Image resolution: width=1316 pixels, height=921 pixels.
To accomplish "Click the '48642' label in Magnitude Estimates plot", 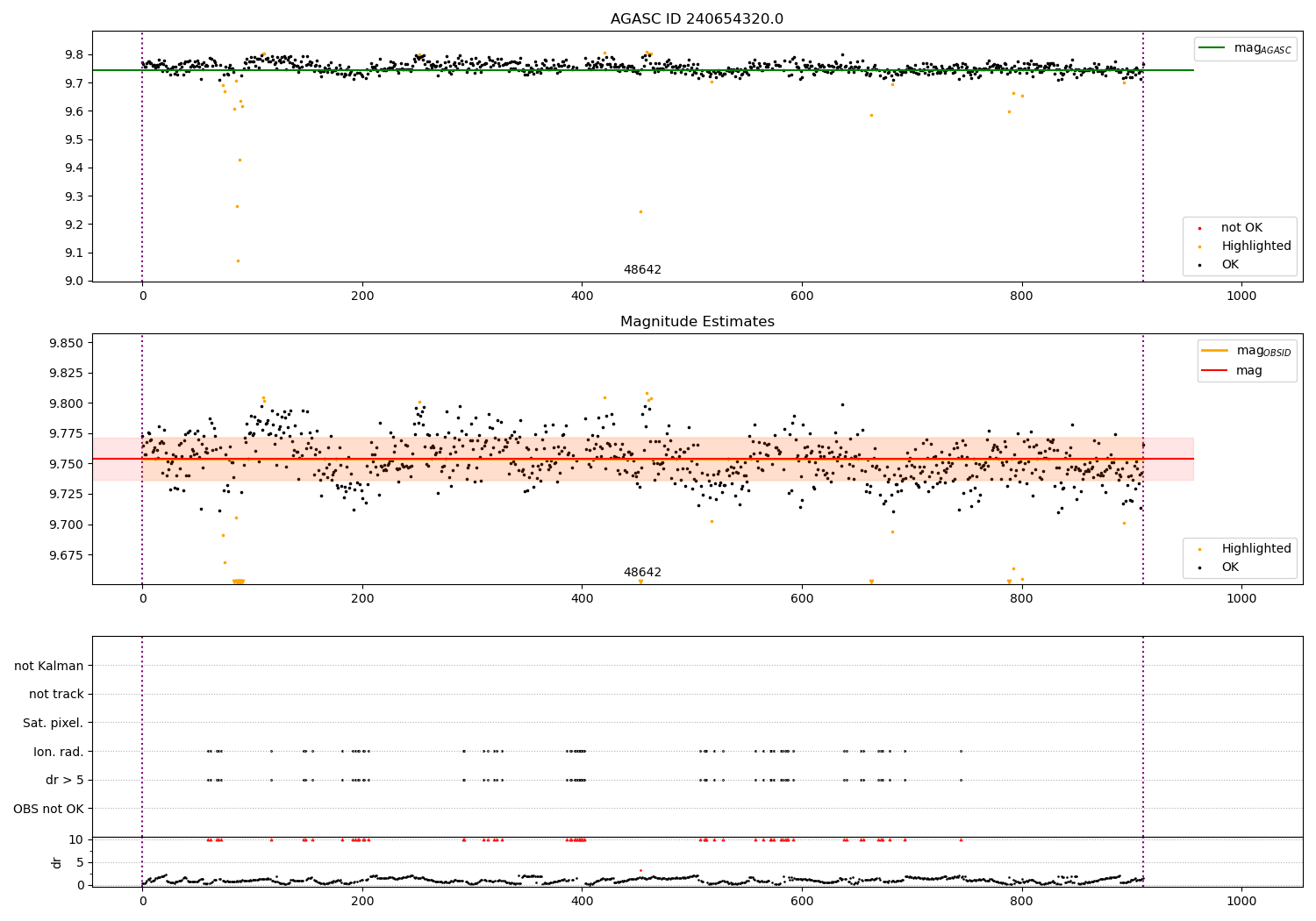I will pyautogui.click(x=642, y=573).
